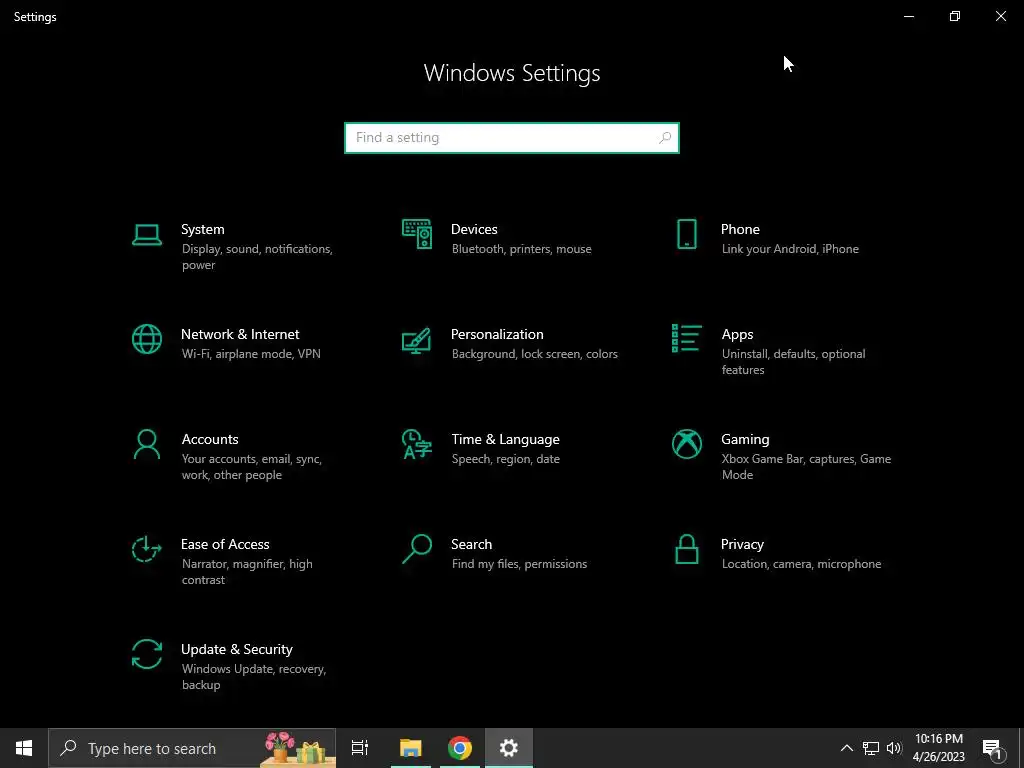Select the Update & Security title

point(236,650)
